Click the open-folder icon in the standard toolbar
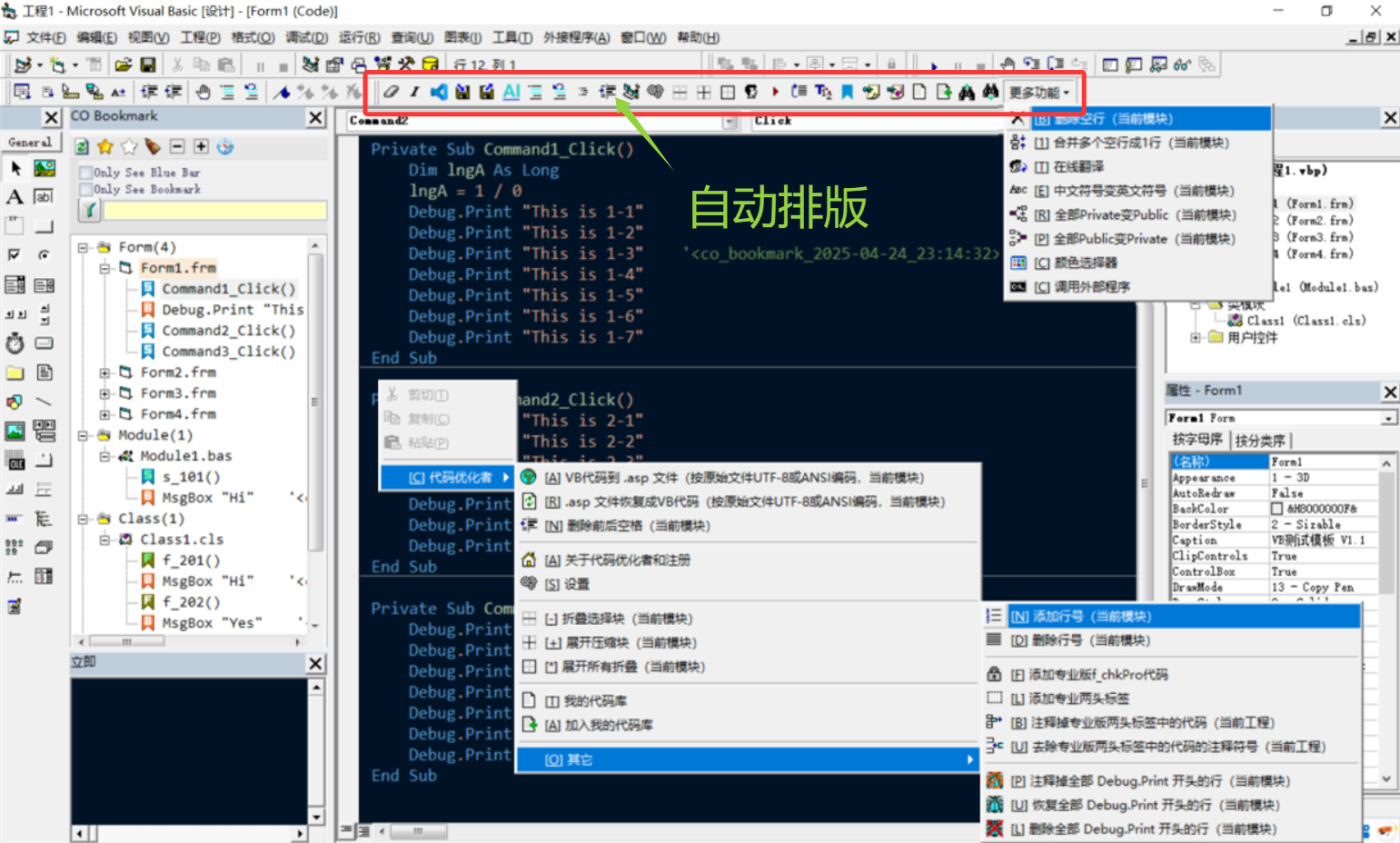This screenshot has height=843, width=1400. tap(123, 64)
